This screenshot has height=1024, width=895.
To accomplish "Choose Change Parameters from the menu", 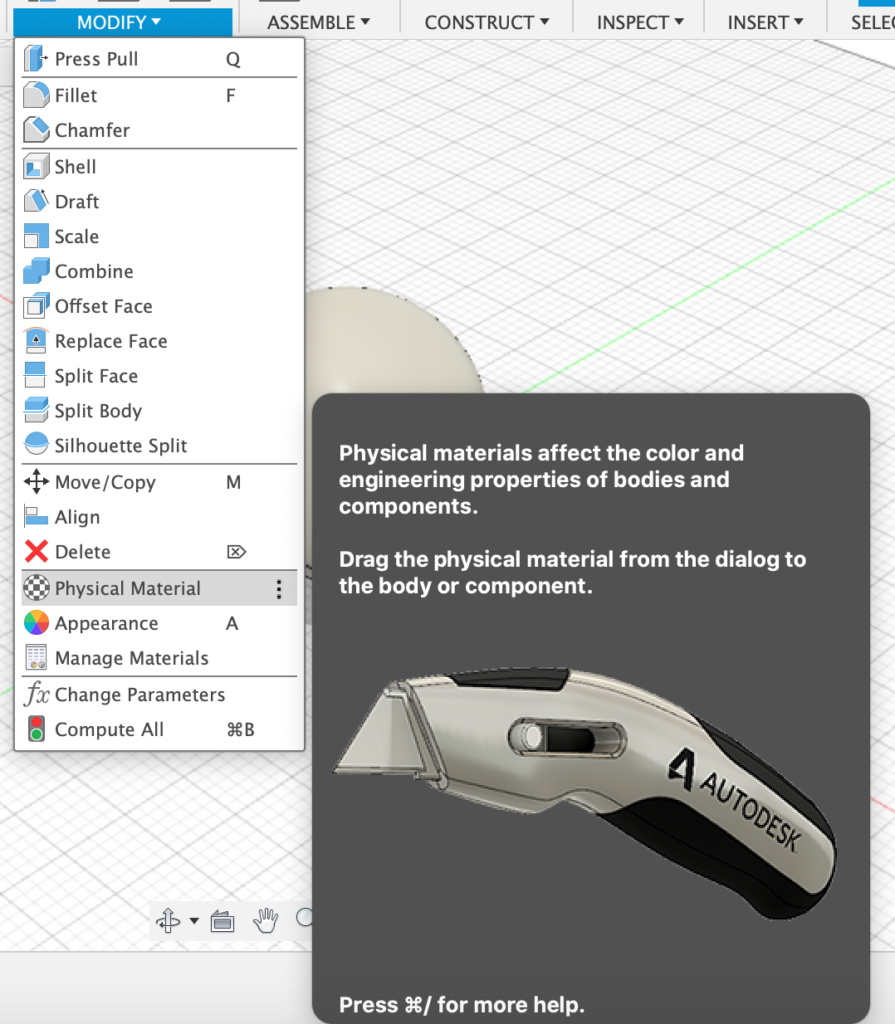I will click(x=139, y=695).
